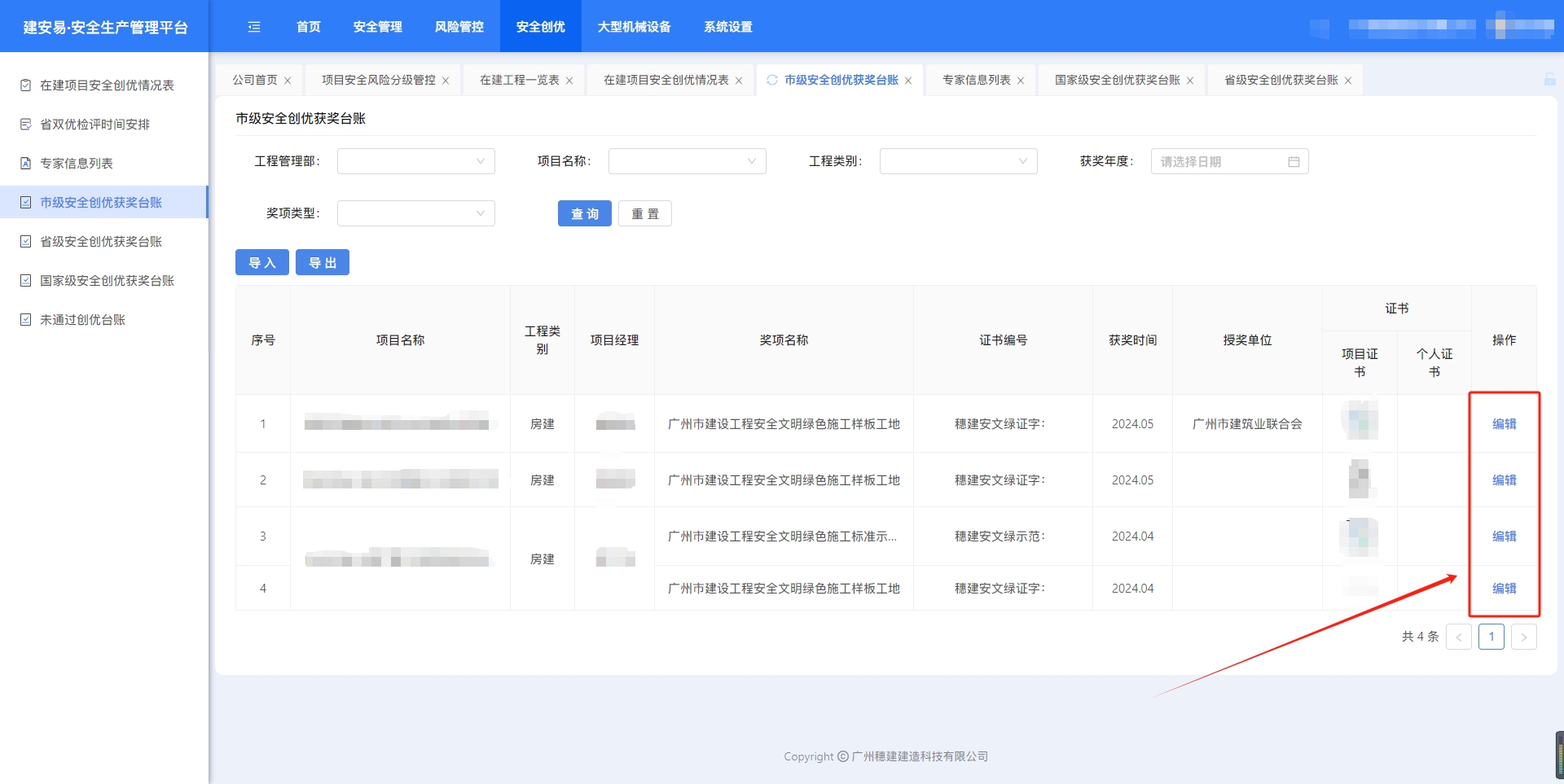The image size is (1564, 784).
Task: Open the 风险管控 top menu
Action: [x=459, y=27]
